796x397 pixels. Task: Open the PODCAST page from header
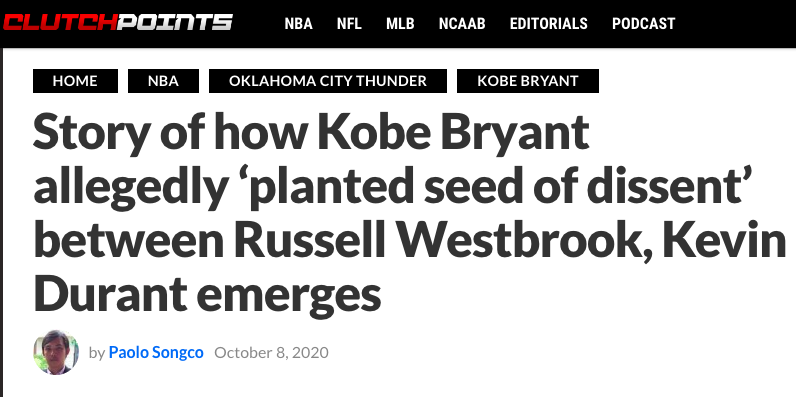pos(644,24)
